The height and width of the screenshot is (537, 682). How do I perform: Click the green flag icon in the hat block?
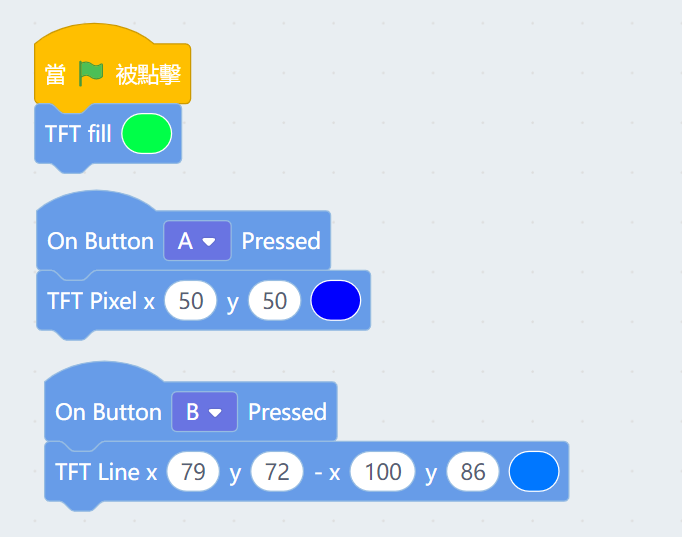tap(91, 74)
